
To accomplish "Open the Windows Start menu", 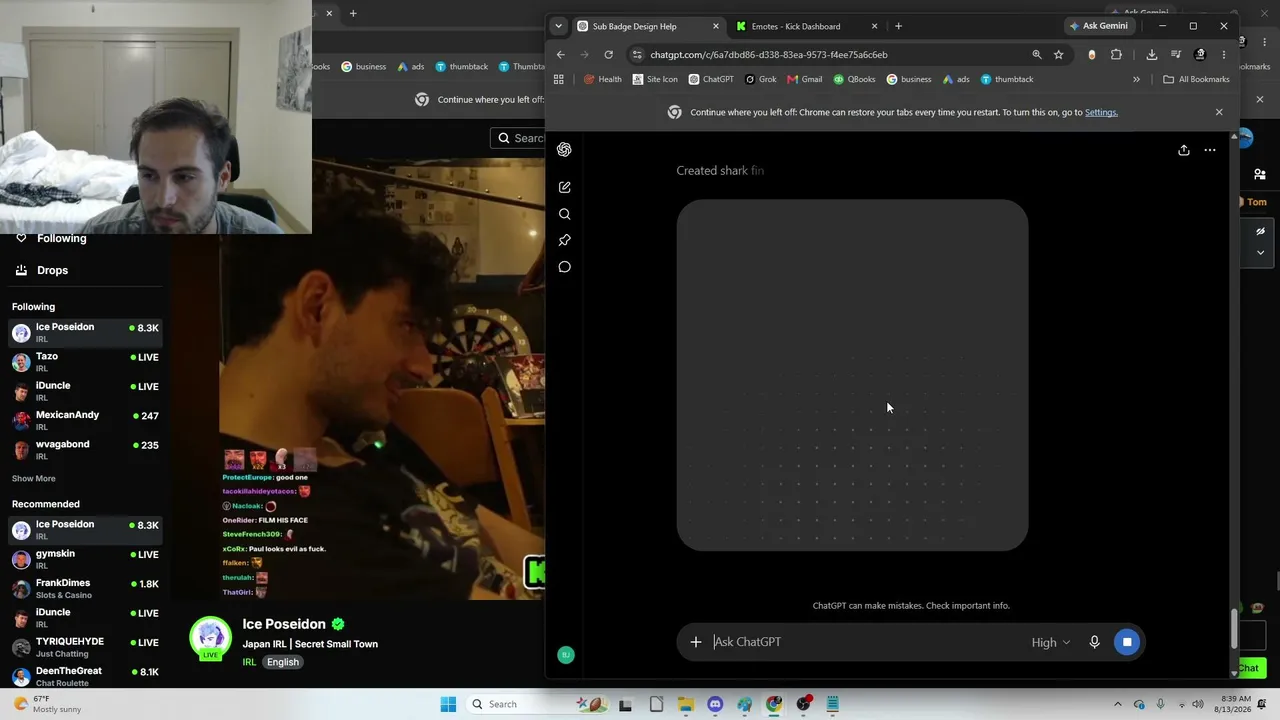I will (448, 704).
